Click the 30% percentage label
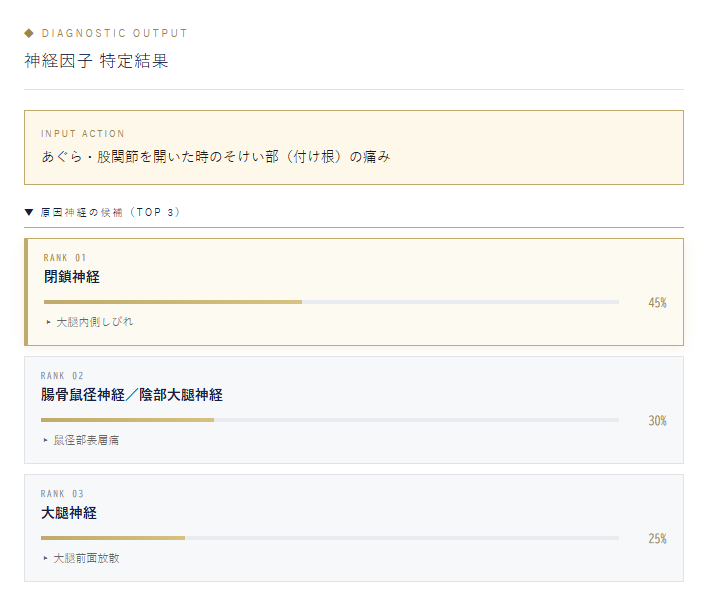Screen dimensions: 709x594 [x=657, y=420]
